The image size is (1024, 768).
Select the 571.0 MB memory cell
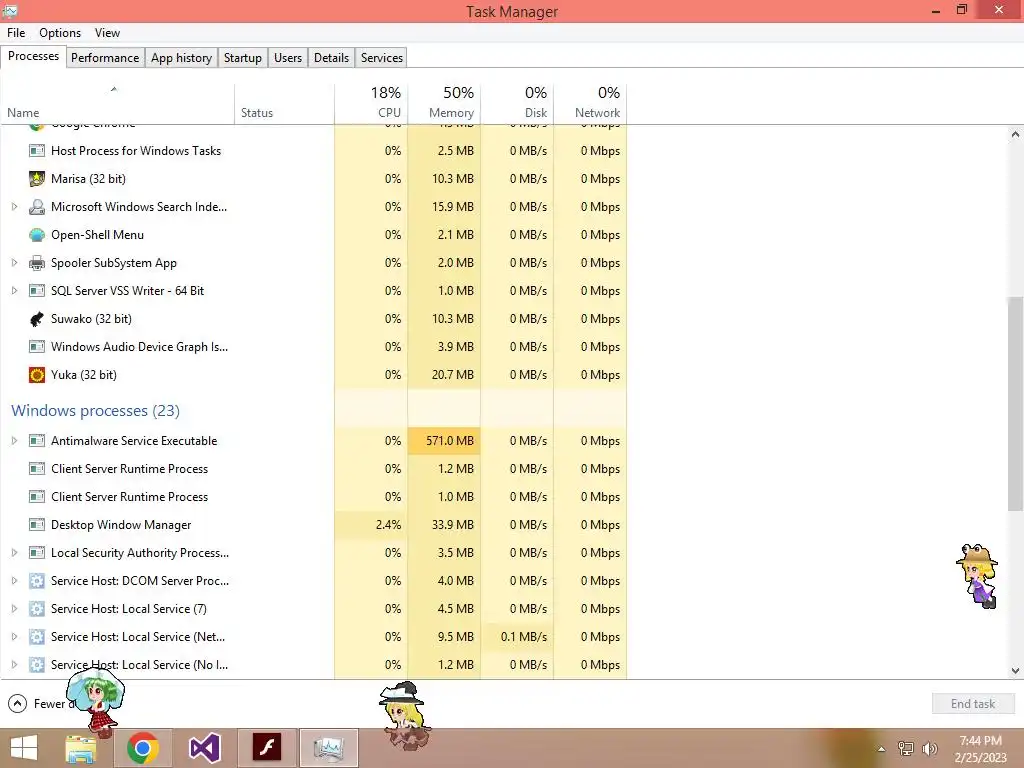[444, 441]
